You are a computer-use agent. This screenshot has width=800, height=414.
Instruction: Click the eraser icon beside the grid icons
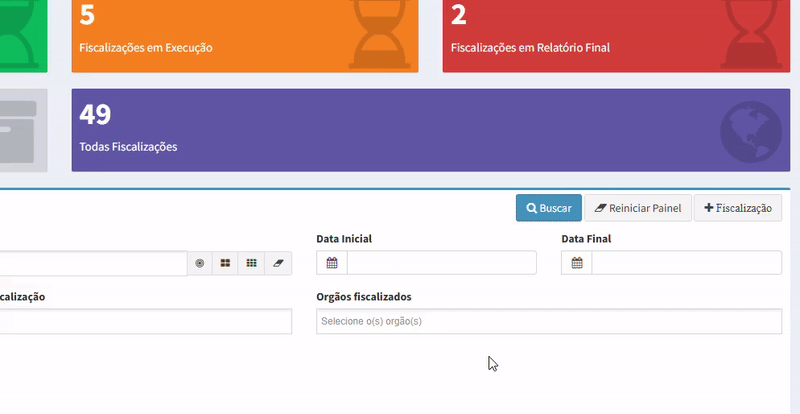[x=278, y=263]
